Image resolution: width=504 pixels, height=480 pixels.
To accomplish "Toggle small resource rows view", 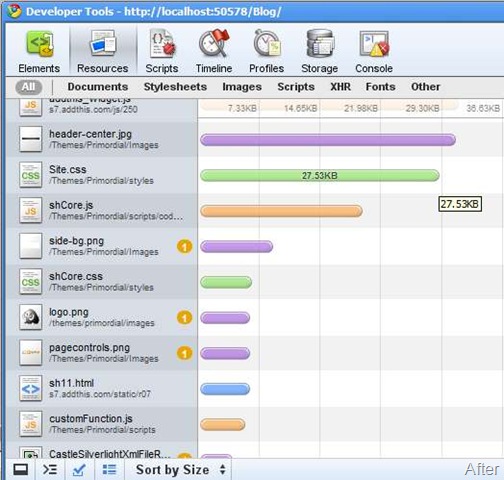I will coord(109,470).
